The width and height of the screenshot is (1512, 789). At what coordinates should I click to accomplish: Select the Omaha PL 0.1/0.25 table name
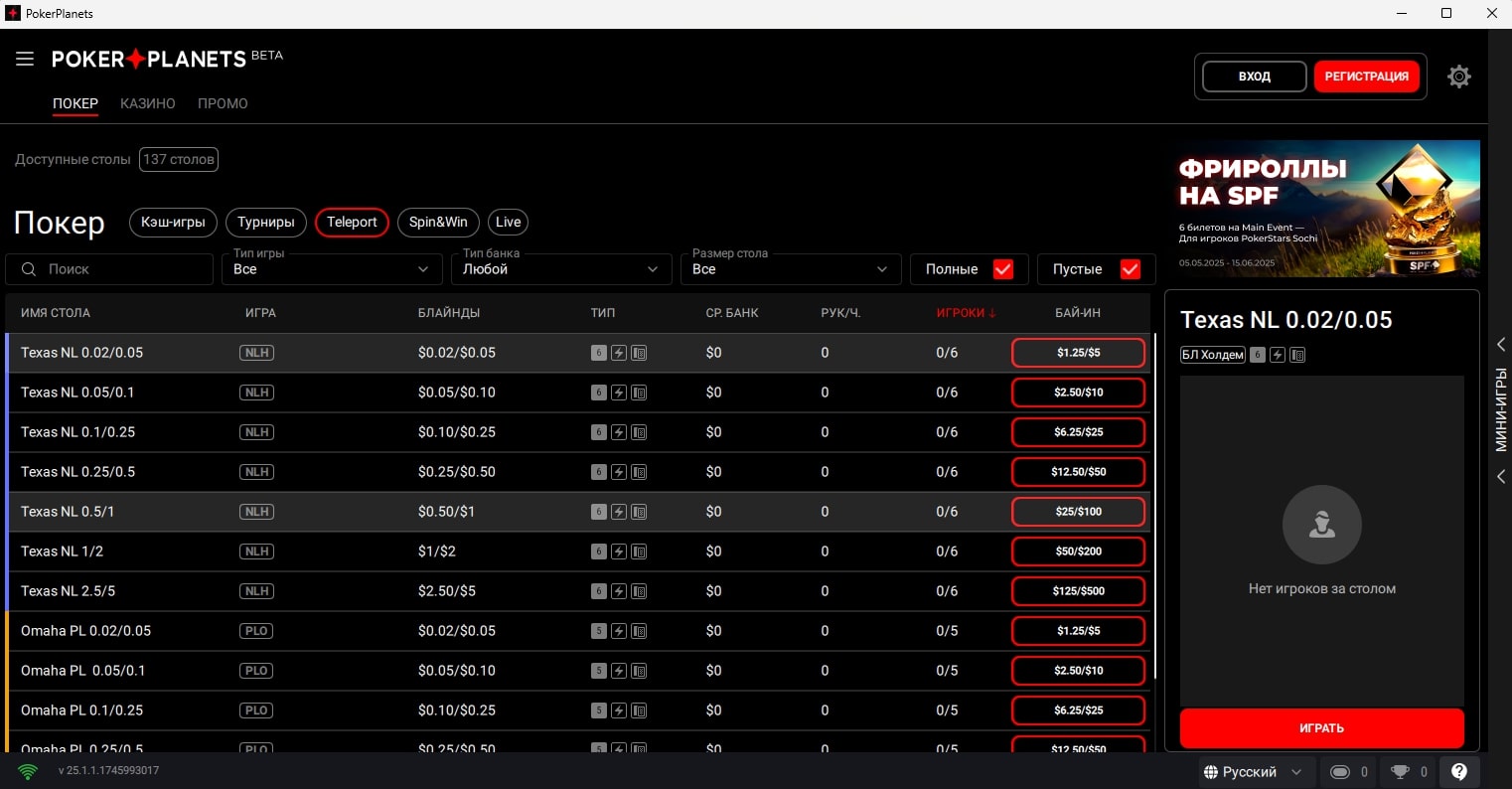point(81,710)
